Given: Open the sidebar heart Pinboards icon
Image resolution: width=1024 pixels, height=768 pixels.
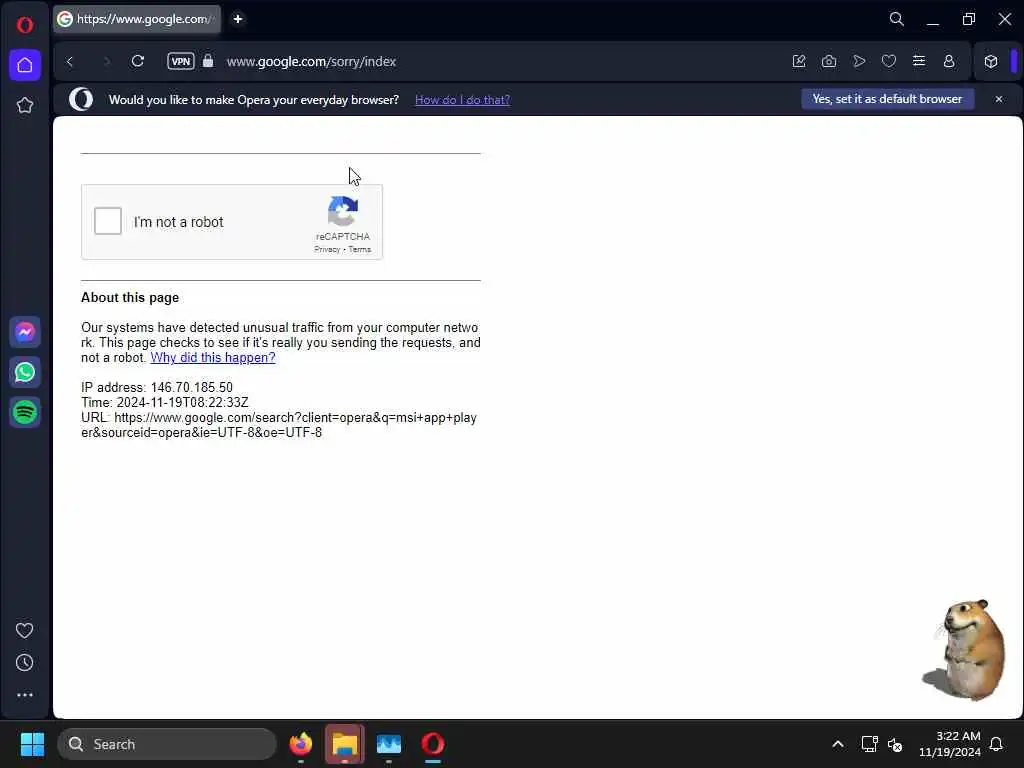Looking at the screenshot, I should [25, 630].
